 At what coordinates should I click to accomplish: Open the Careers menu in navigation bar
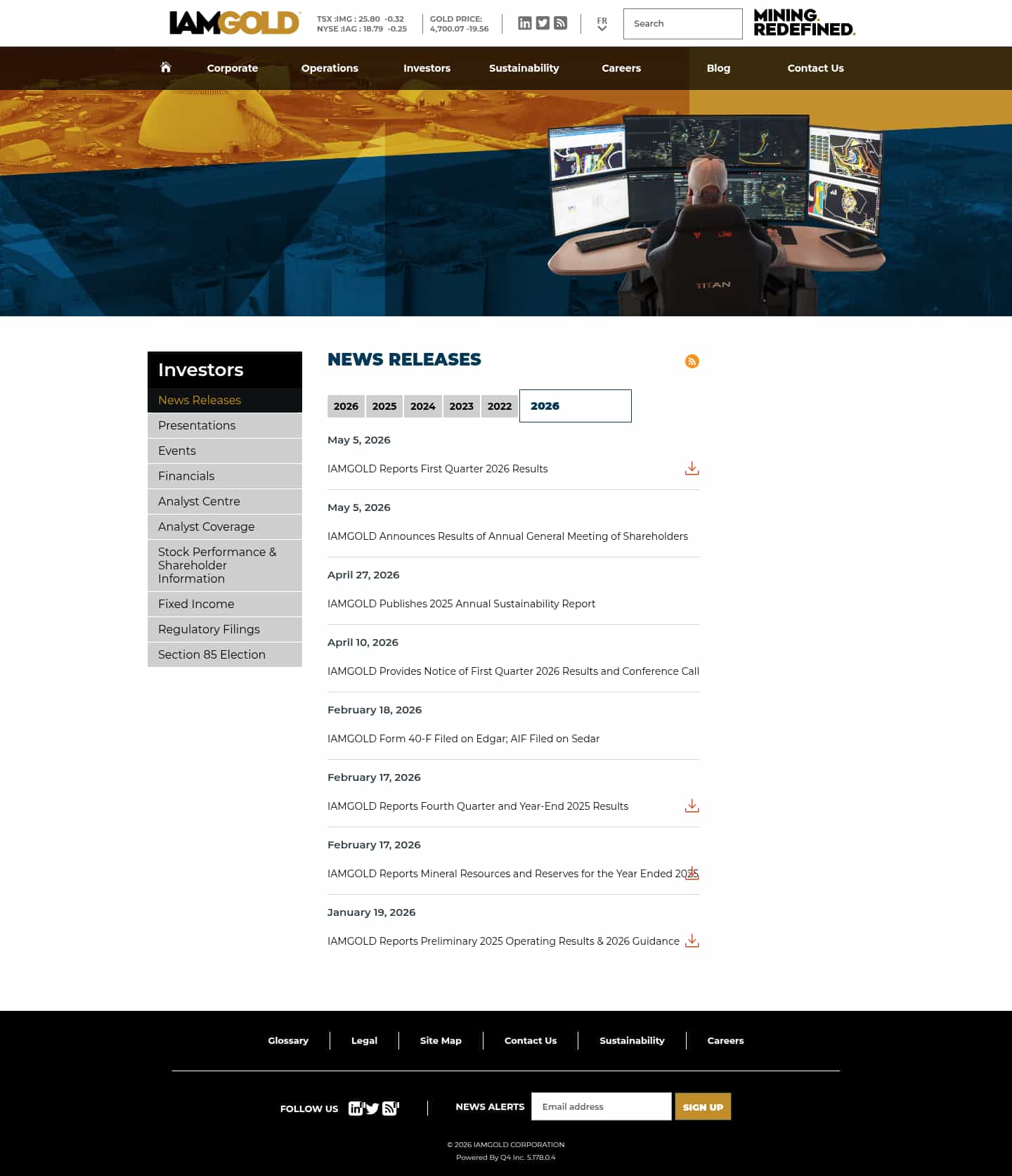pyautogui.click(x=621, y=68)
